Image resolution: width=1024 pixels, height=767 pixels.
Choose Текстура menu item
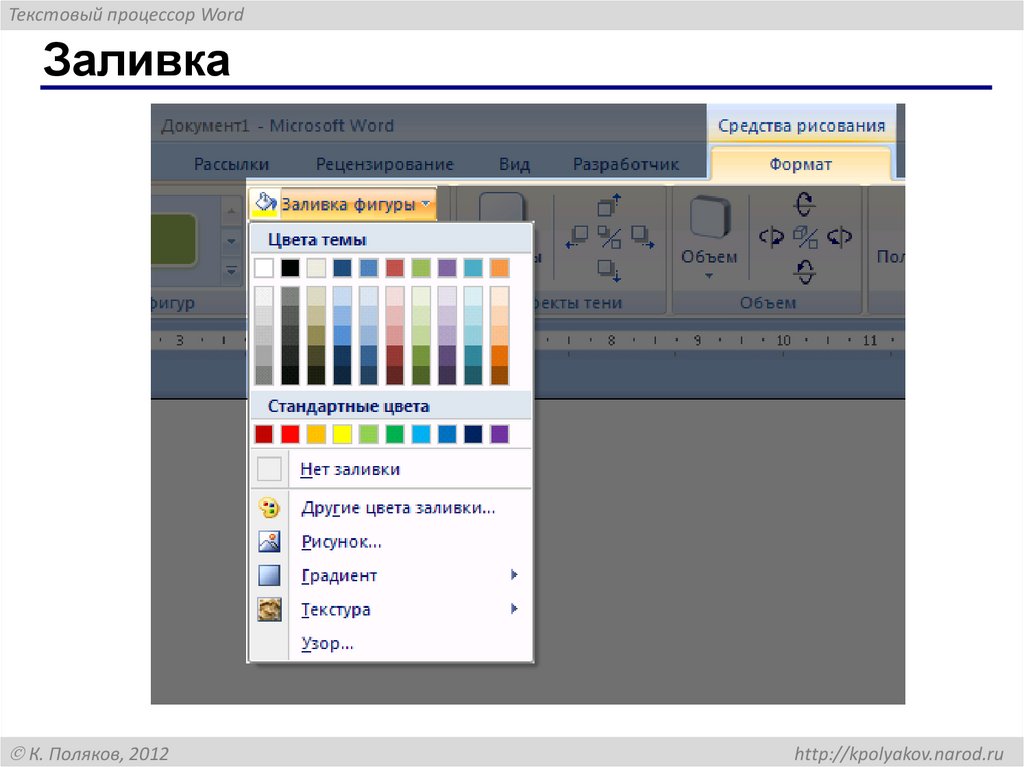click(391, 610)
